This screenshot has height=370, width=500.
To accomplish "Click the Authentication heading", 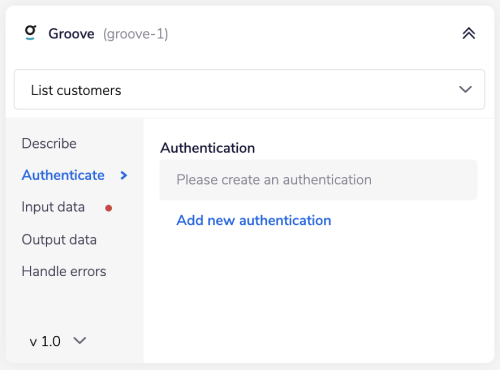I will click(208, 148).
